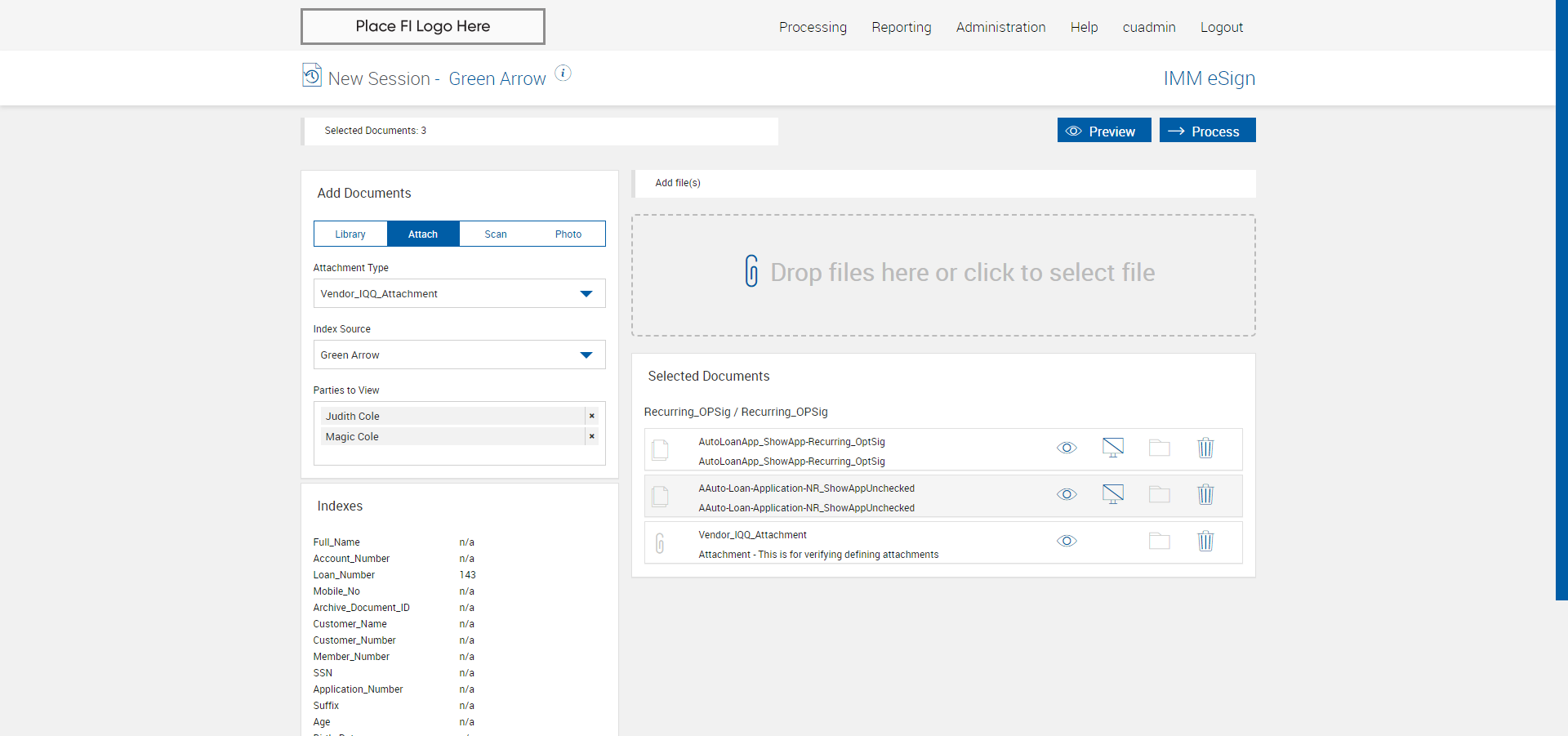Image resolution: width=1568 pixels, height=736 pixels.
Task: Remove Judith Cole from Parties to View
Action: pyautogui.click(x=592, y=416)
